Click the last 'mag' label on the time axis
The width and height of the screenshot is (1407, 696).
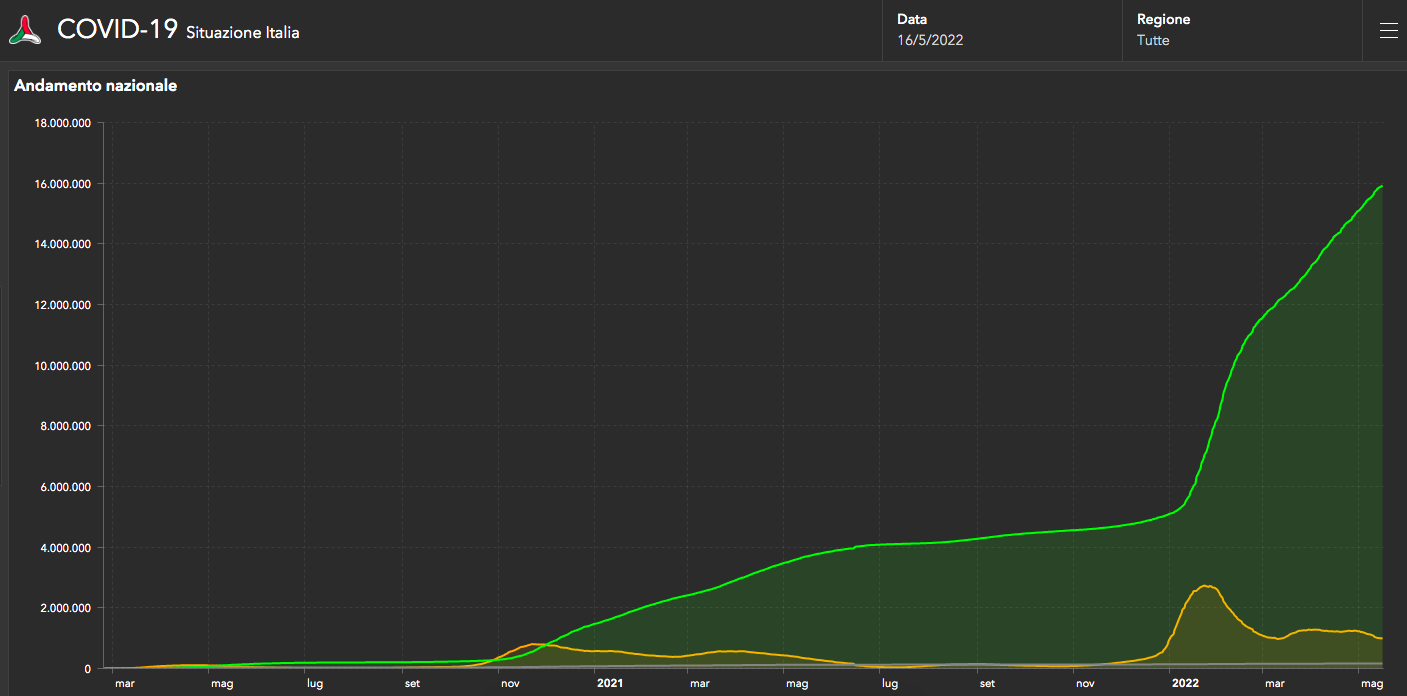pyautogui.click(x=1372, y=684)
